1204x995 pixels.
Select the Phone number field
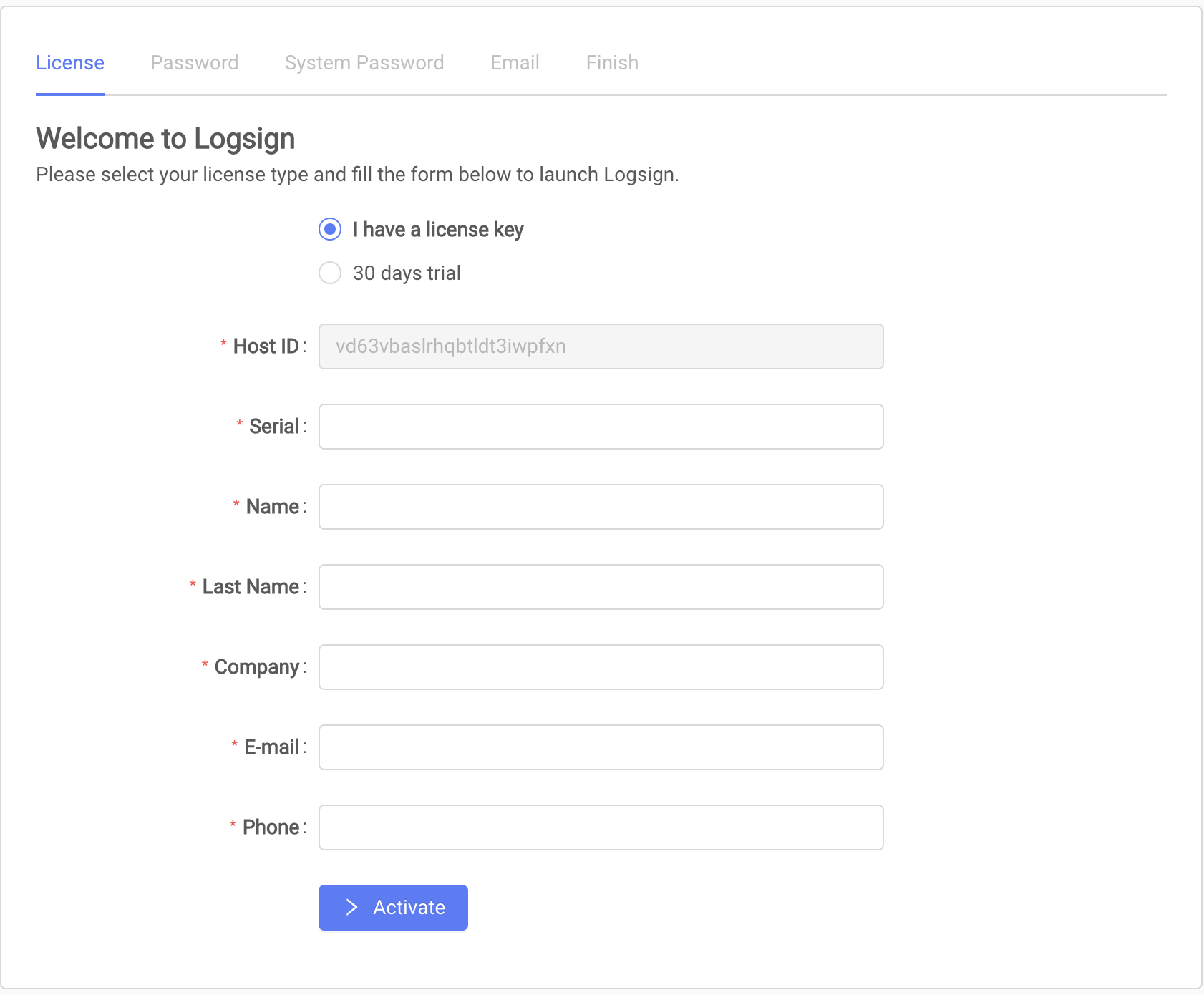pyautogui.click(x=600, y=827)
